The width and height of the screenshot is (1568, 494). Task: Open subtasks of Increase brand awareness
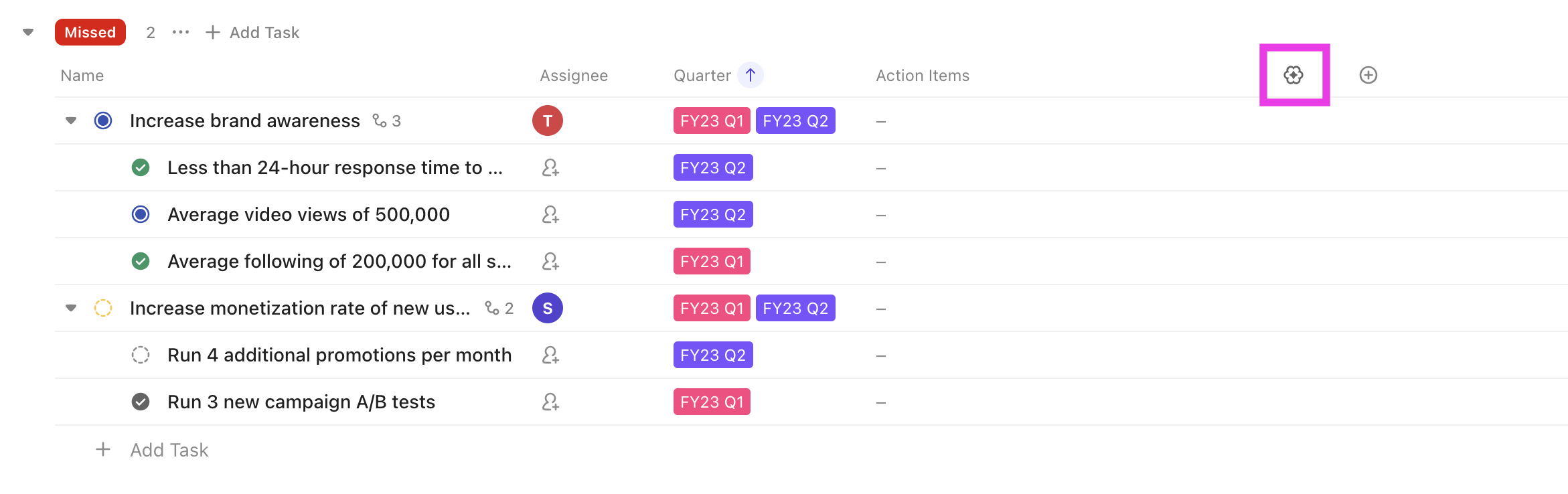click(x=387, y=121)
